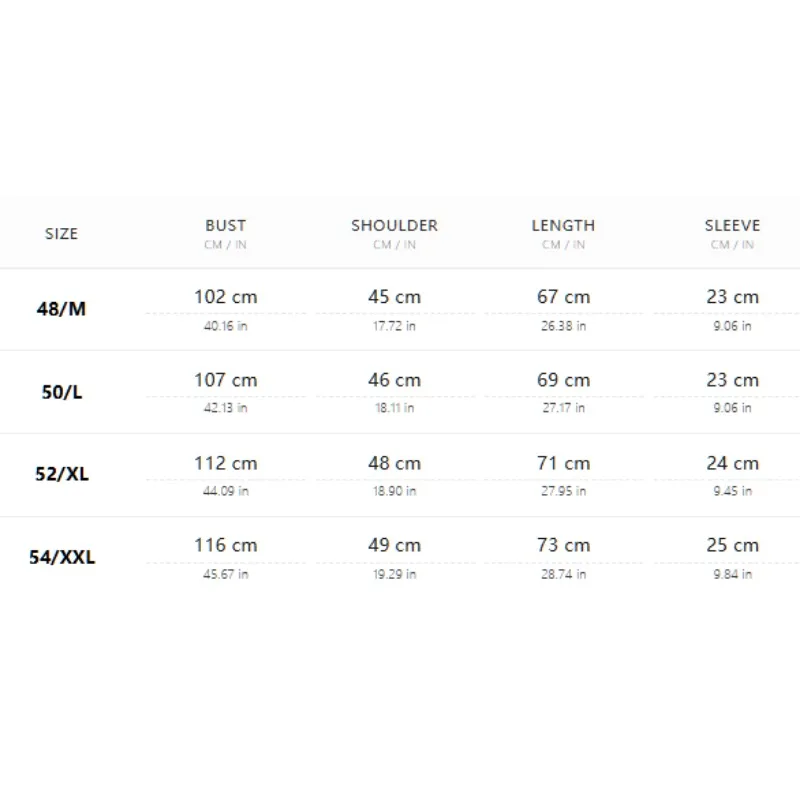Click the 73 cm length cell
Image resolution: width=800 pixels, height=800 pixels.
[x=563, y=545]
